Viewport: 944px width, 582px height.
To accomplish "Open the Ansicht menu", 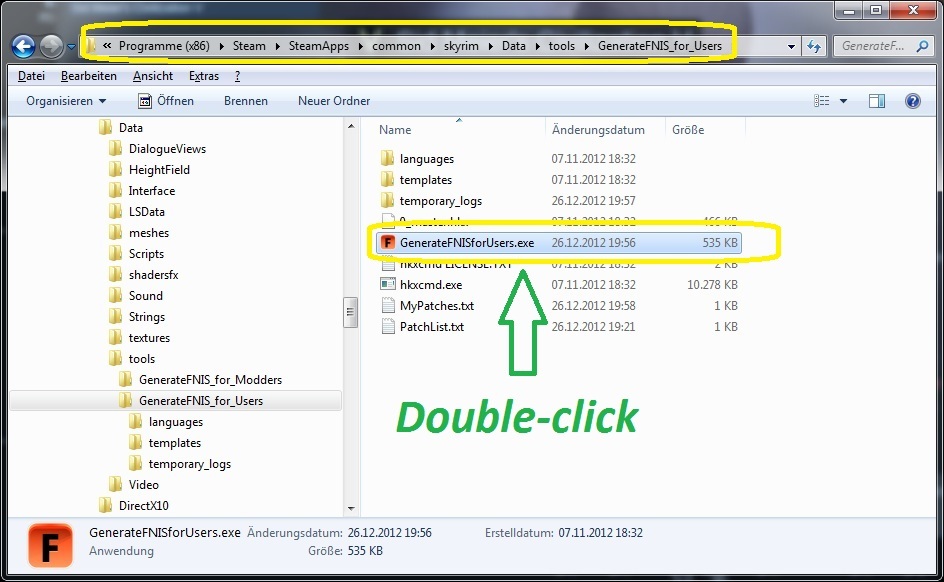I will [153, 76].
